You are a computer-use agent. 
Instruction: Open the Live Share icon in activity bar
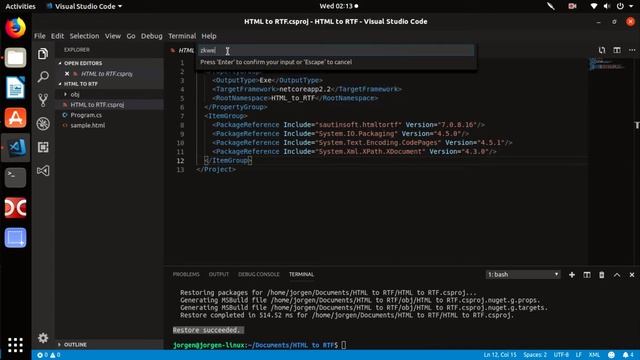pos(43,171)
